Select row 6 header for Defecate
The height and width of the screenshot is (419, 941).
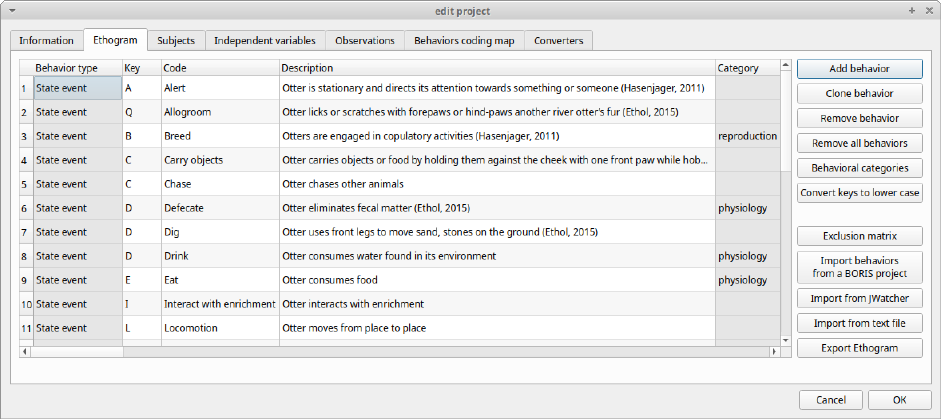24,208
